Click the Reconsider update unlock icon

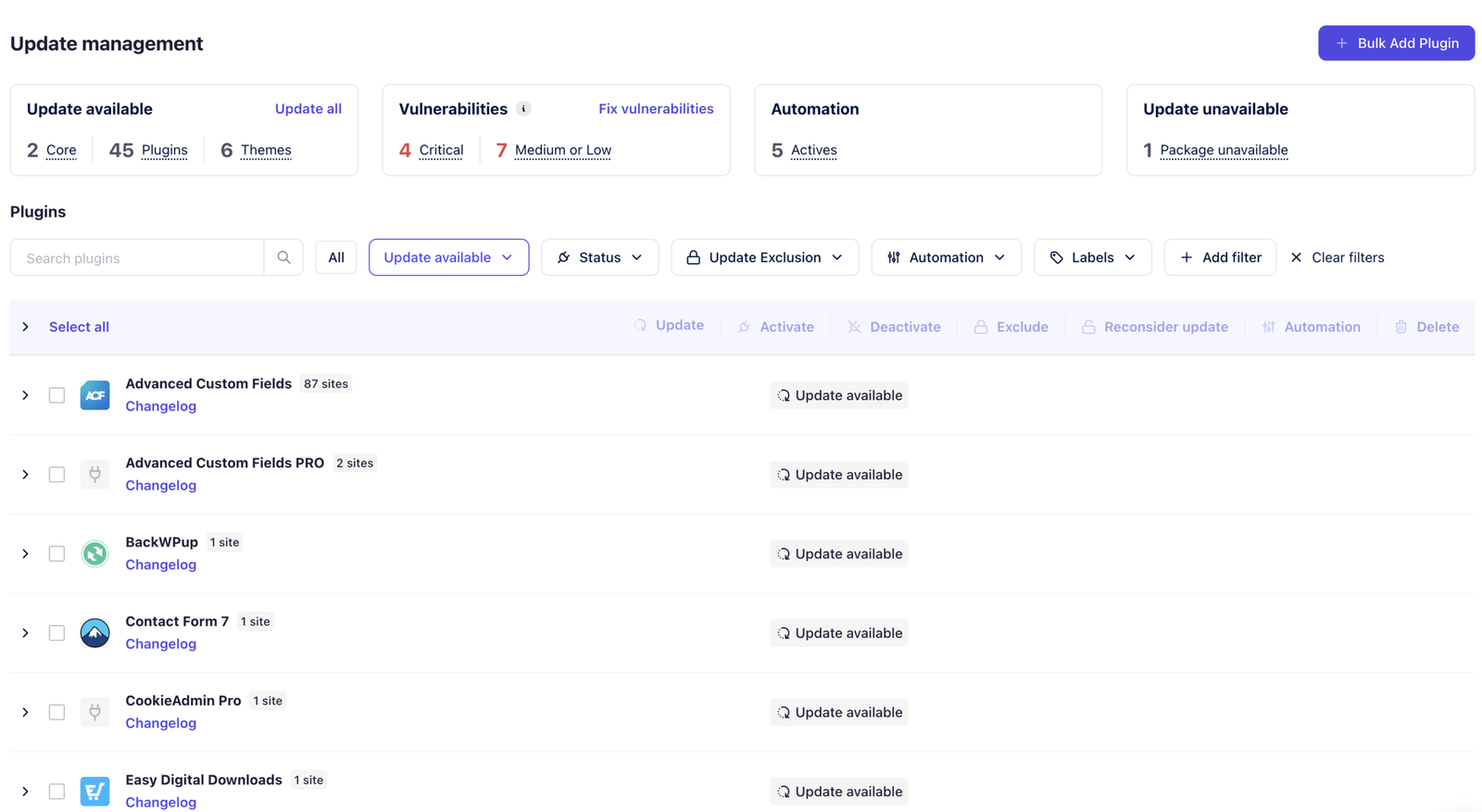point(1088,327)
